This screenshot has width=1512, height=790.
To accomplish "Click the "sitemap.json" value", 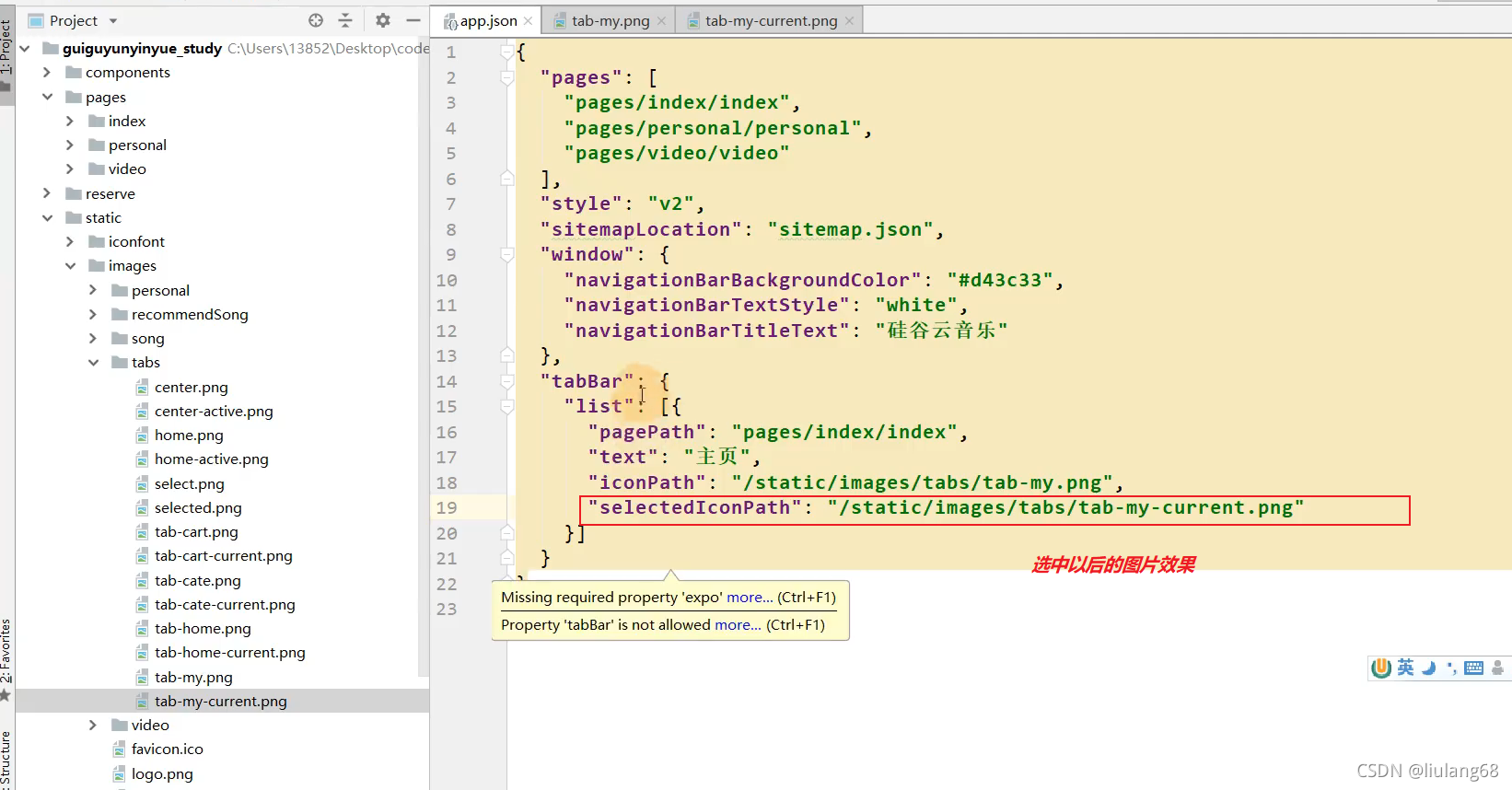I will coord(851,229).
